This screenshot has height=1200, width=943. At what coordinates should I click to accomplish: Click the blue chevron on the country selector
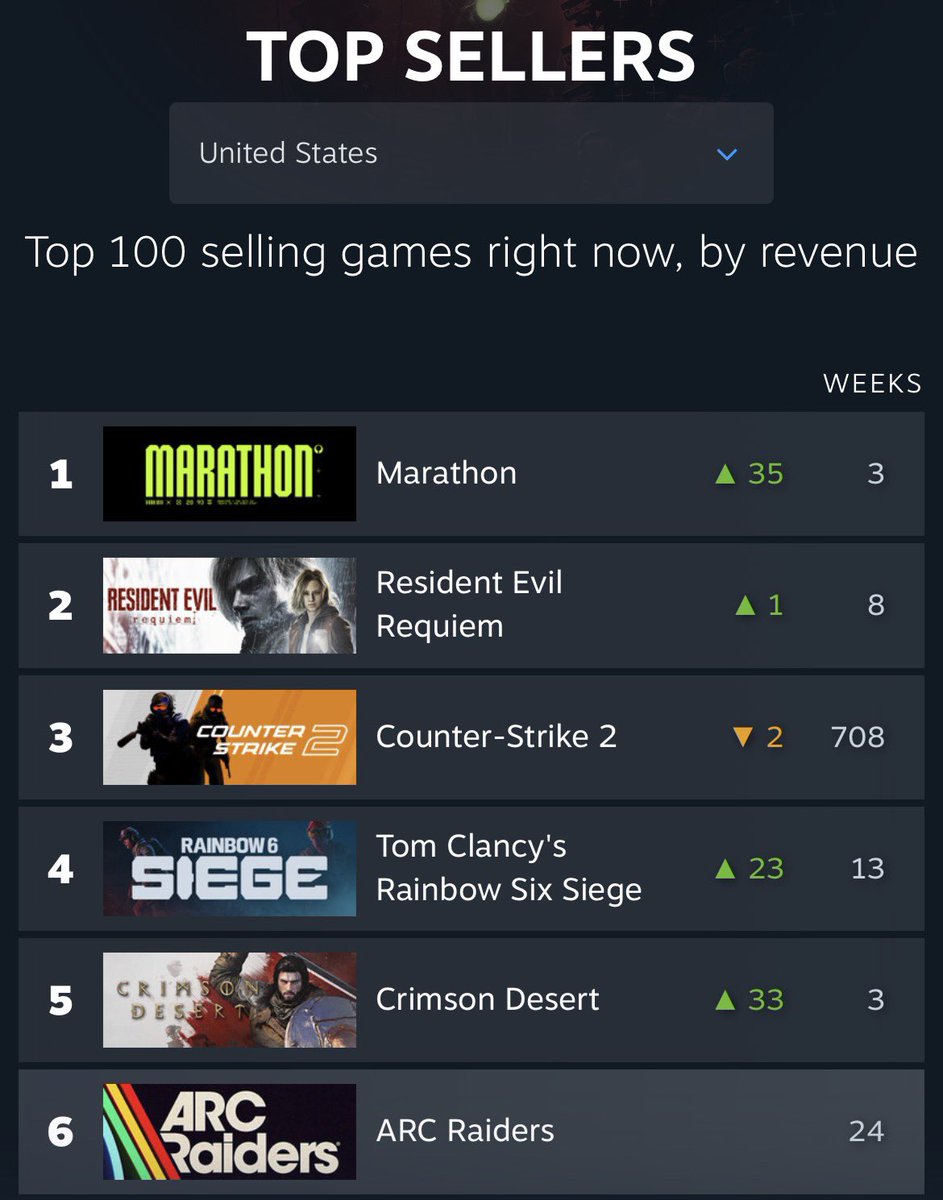pos(727,154)
